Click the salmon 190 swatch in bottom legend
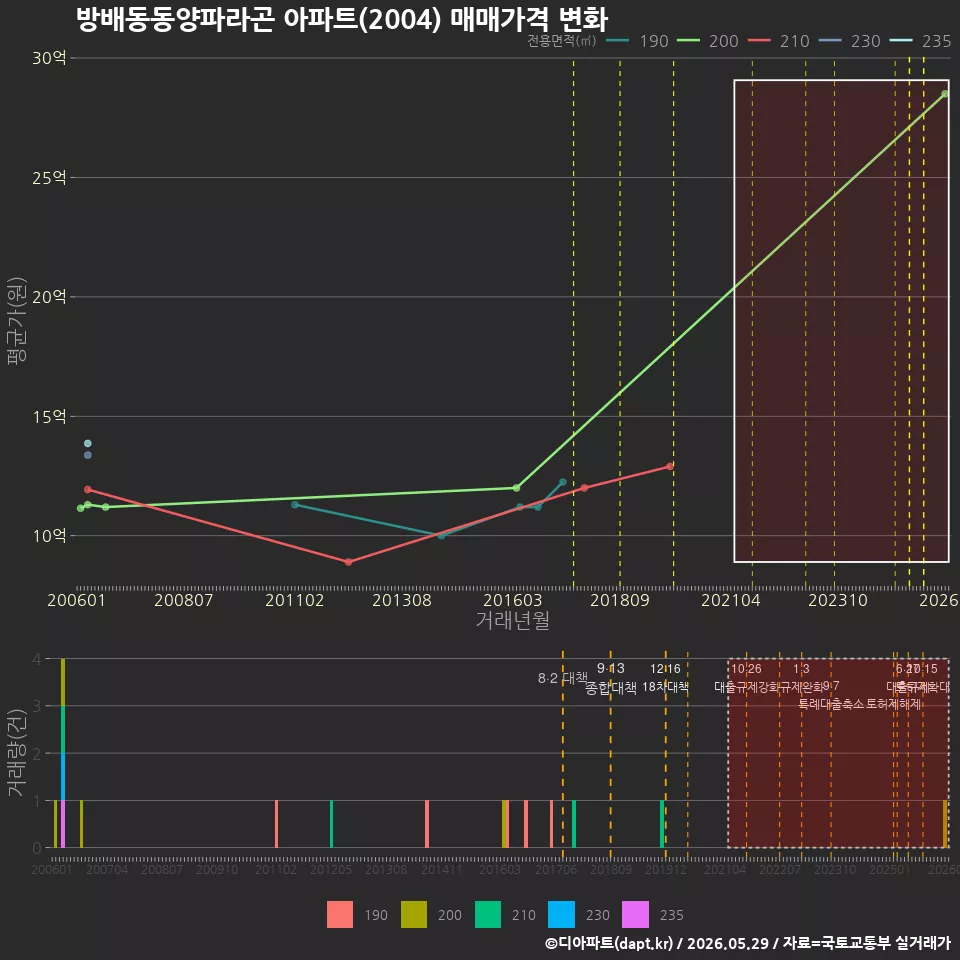 [x=340, y=915]
